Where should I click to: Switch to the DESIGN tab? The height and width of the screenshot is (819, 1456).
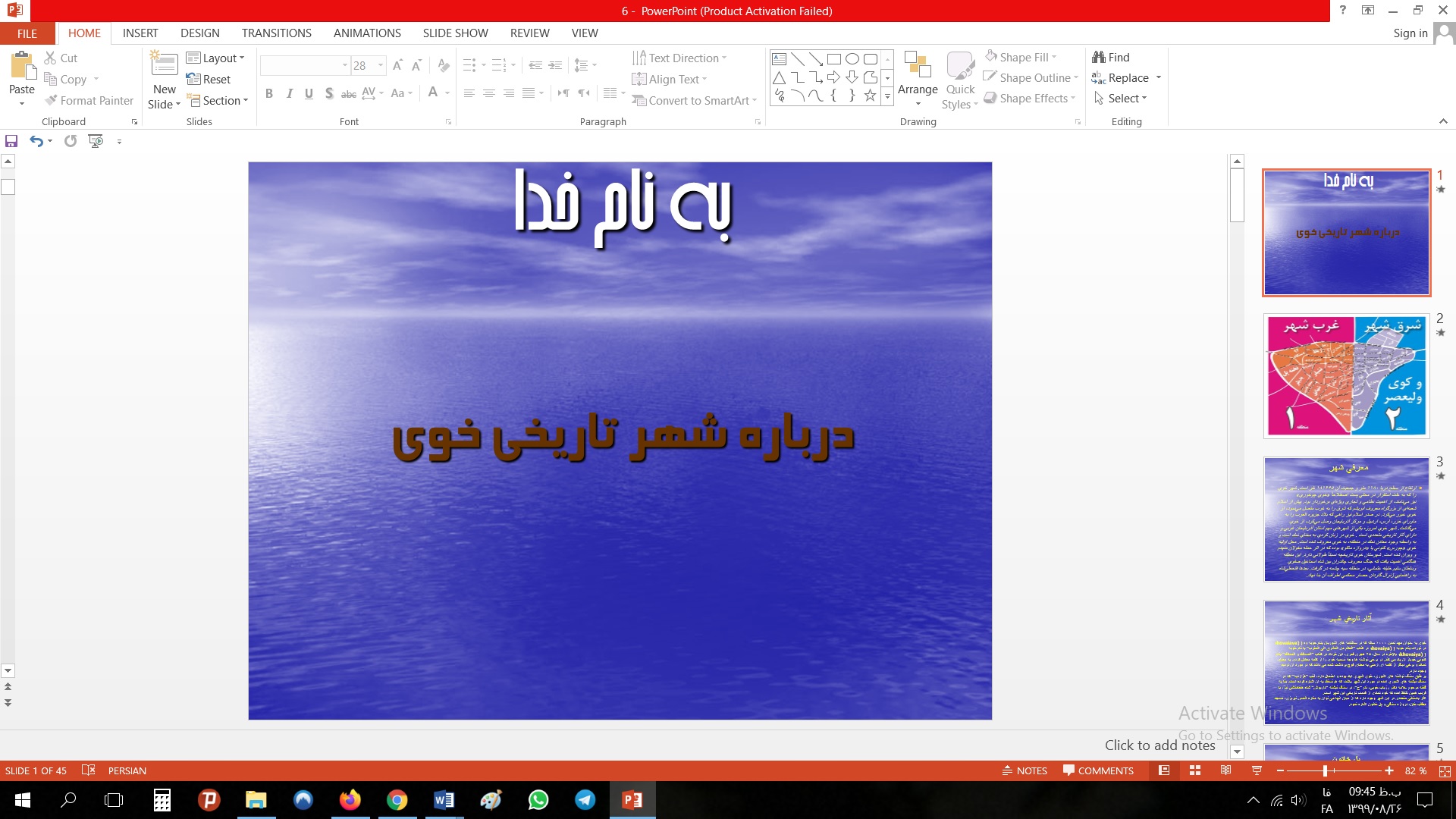pos(199,33)
